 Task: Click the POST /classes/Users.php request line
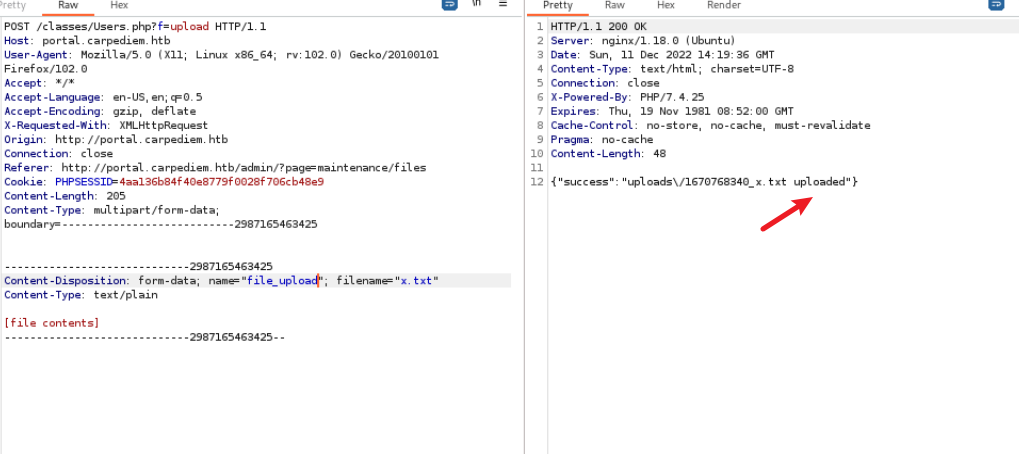point(135,27)
